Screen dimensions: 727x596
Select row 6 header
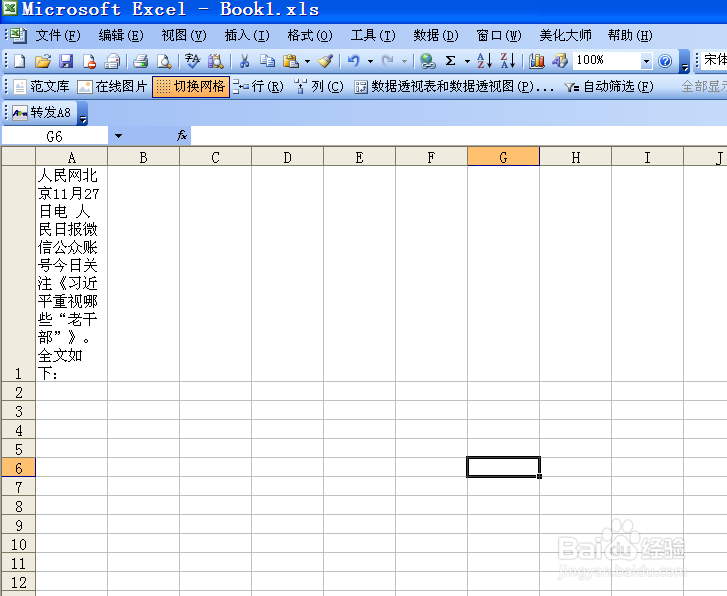(19, 468)
